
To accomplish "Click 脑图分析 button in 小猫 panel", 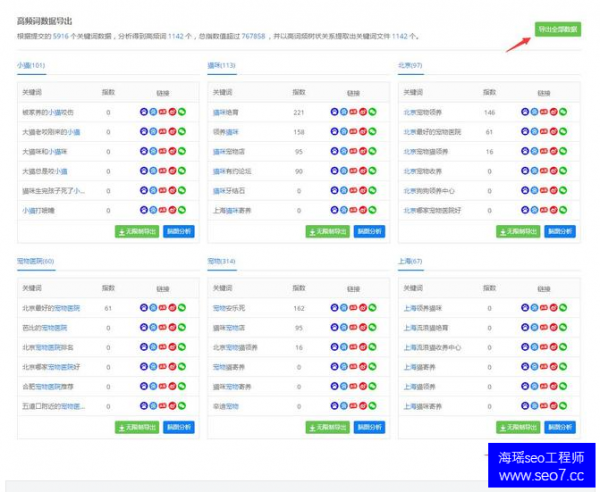I will pos(179,231).
